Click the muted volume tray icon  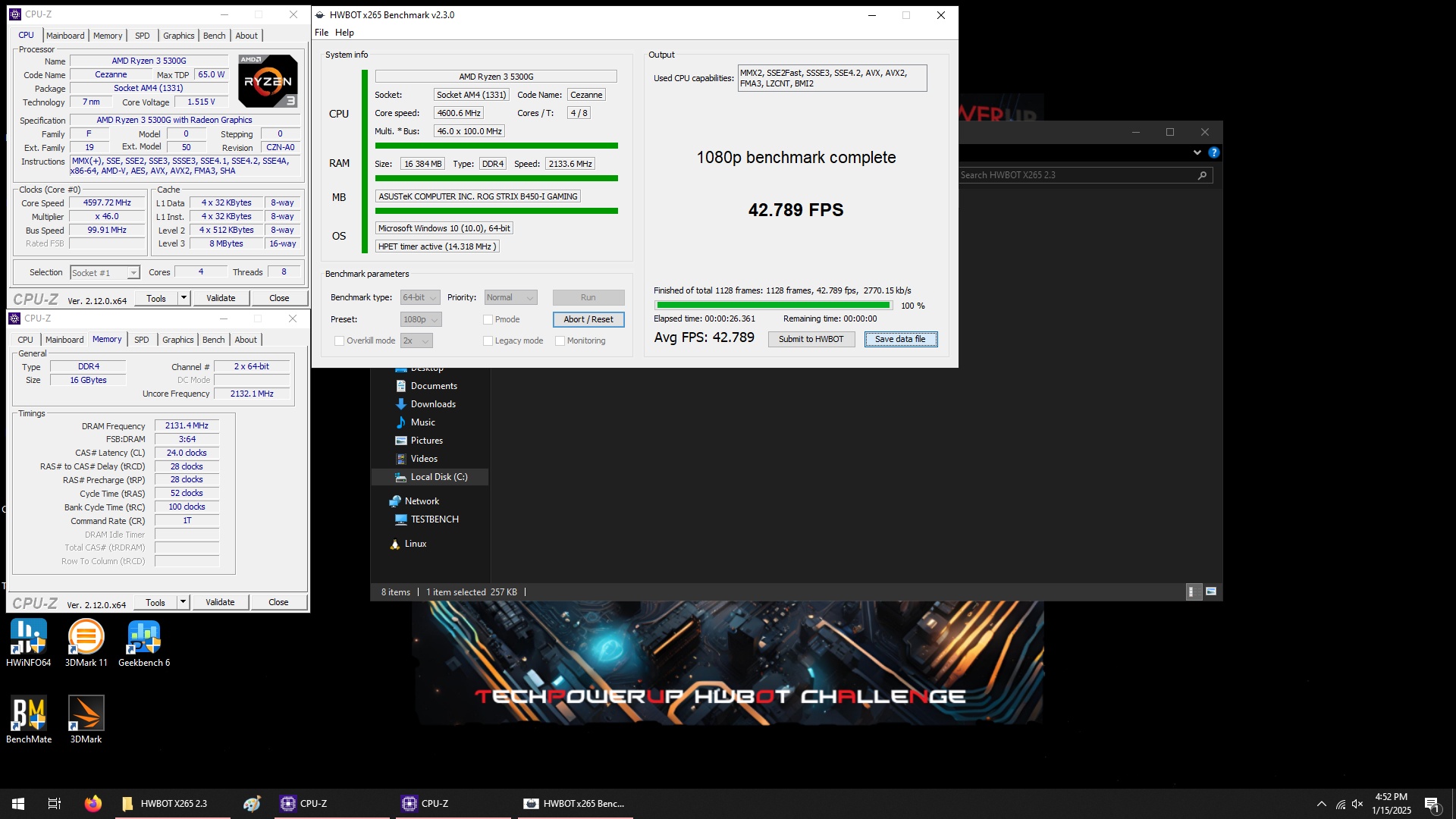click(x=1357, y=804)
